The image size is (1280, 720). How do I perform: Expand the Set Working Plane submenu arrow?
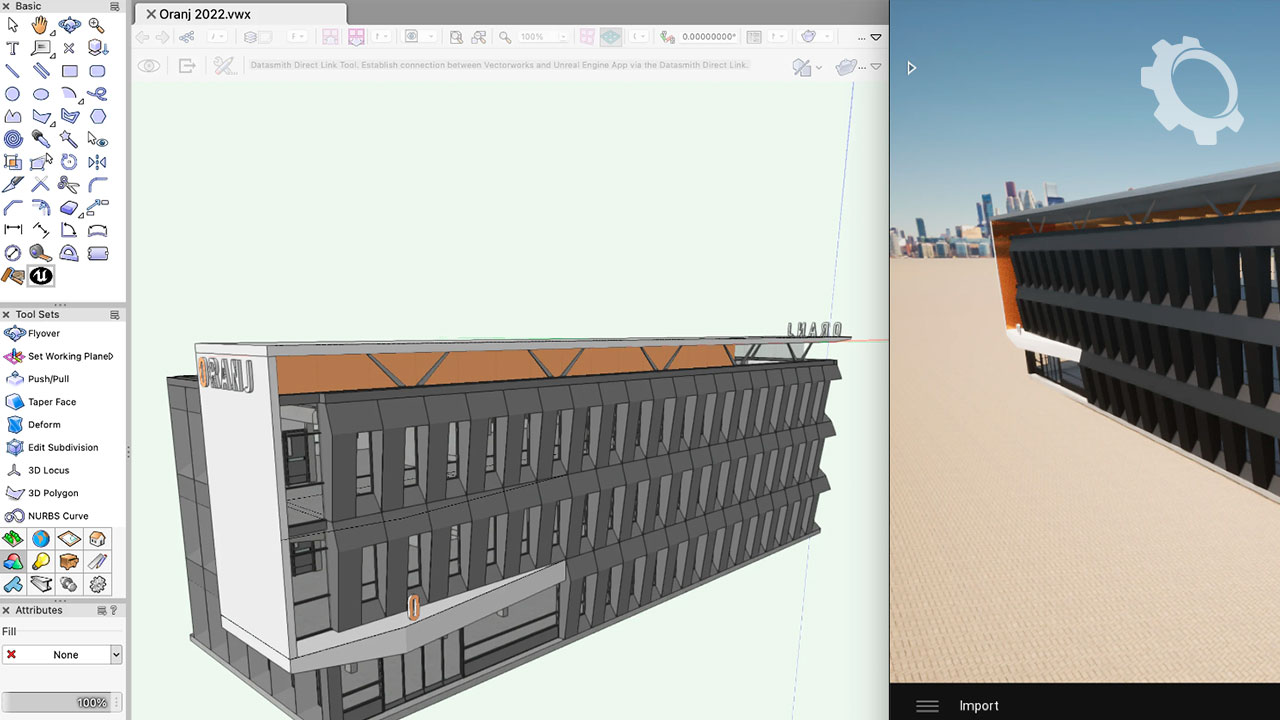point(111,356)
